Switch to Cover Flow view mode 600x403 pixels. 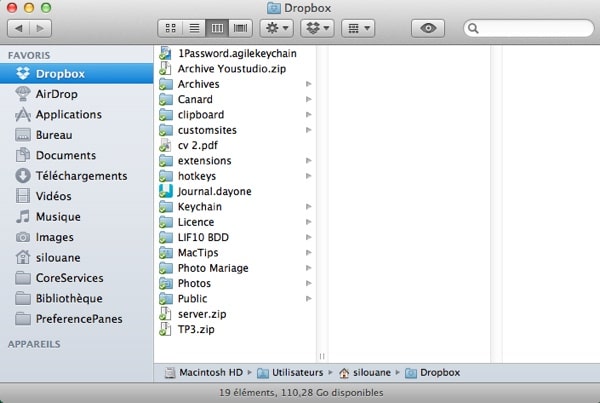[238, 28]
